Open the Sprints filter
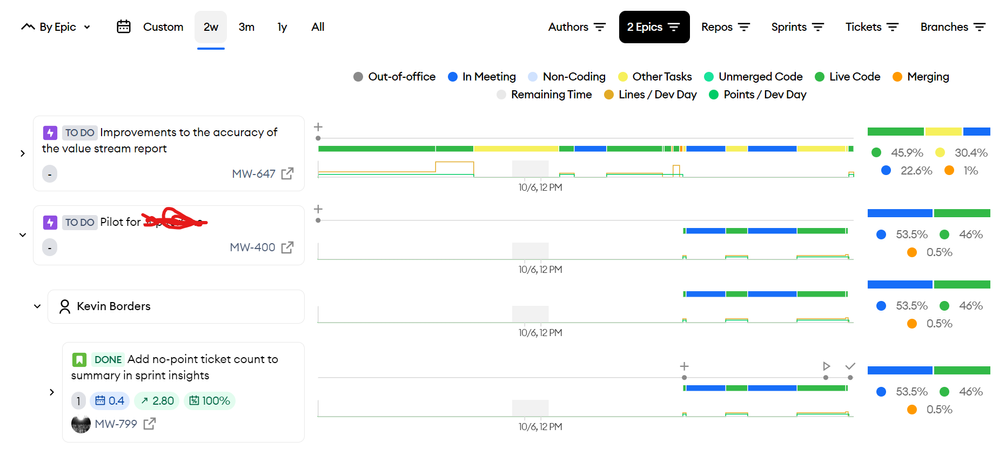This screenshot has width=999, height=449. [797, 27]
